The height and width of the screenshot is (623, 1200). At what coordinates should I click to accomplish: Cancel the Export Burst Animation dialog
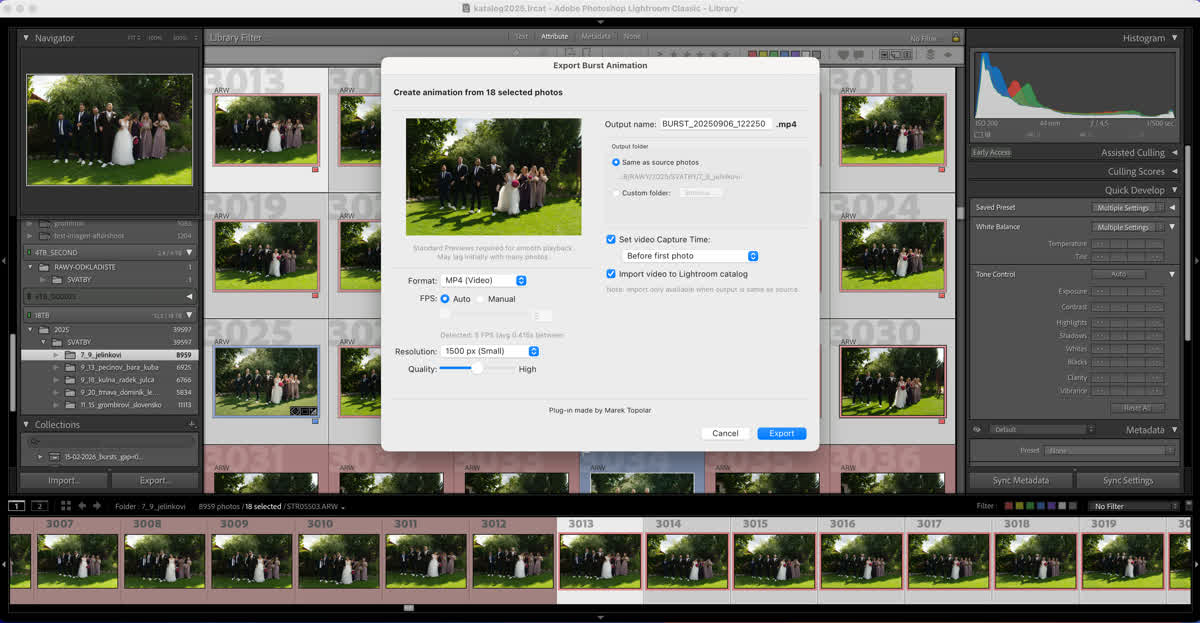[725, 433]
